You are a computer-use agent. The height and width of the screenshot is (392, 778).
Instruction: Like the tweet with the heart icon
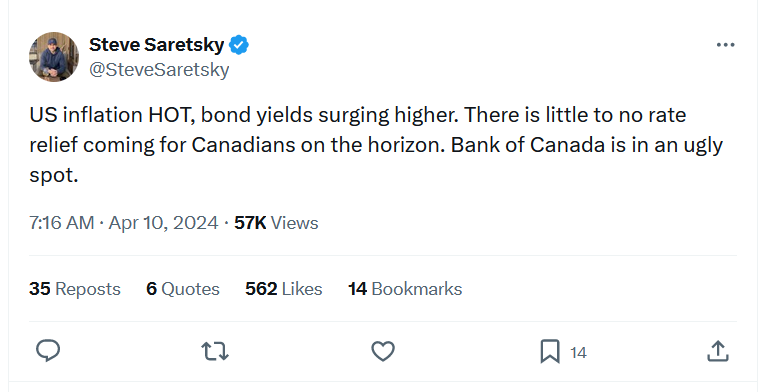tap(383, 351)
